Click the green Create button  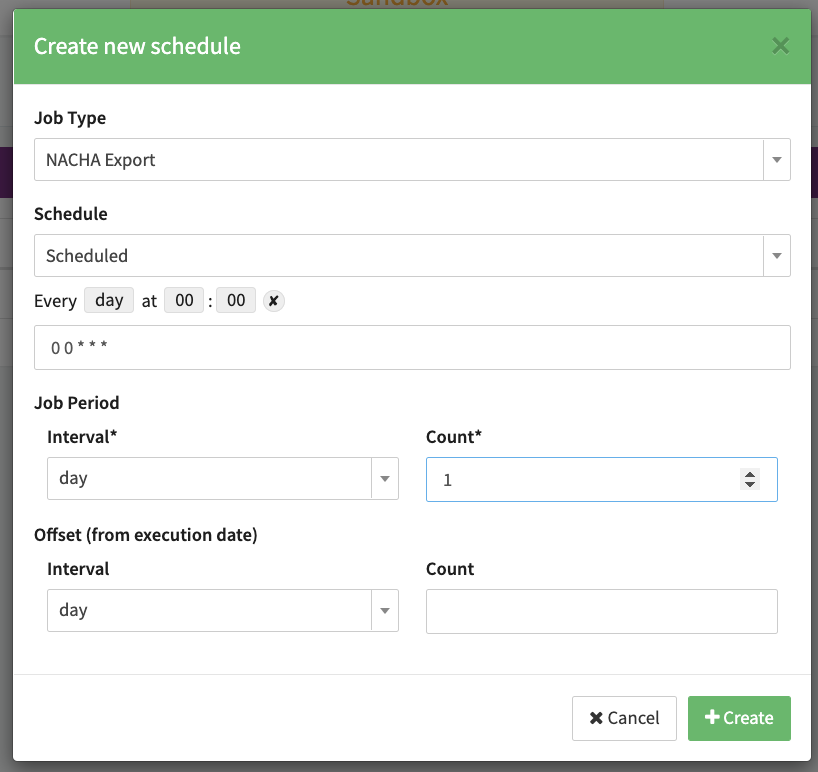(739, 718)
